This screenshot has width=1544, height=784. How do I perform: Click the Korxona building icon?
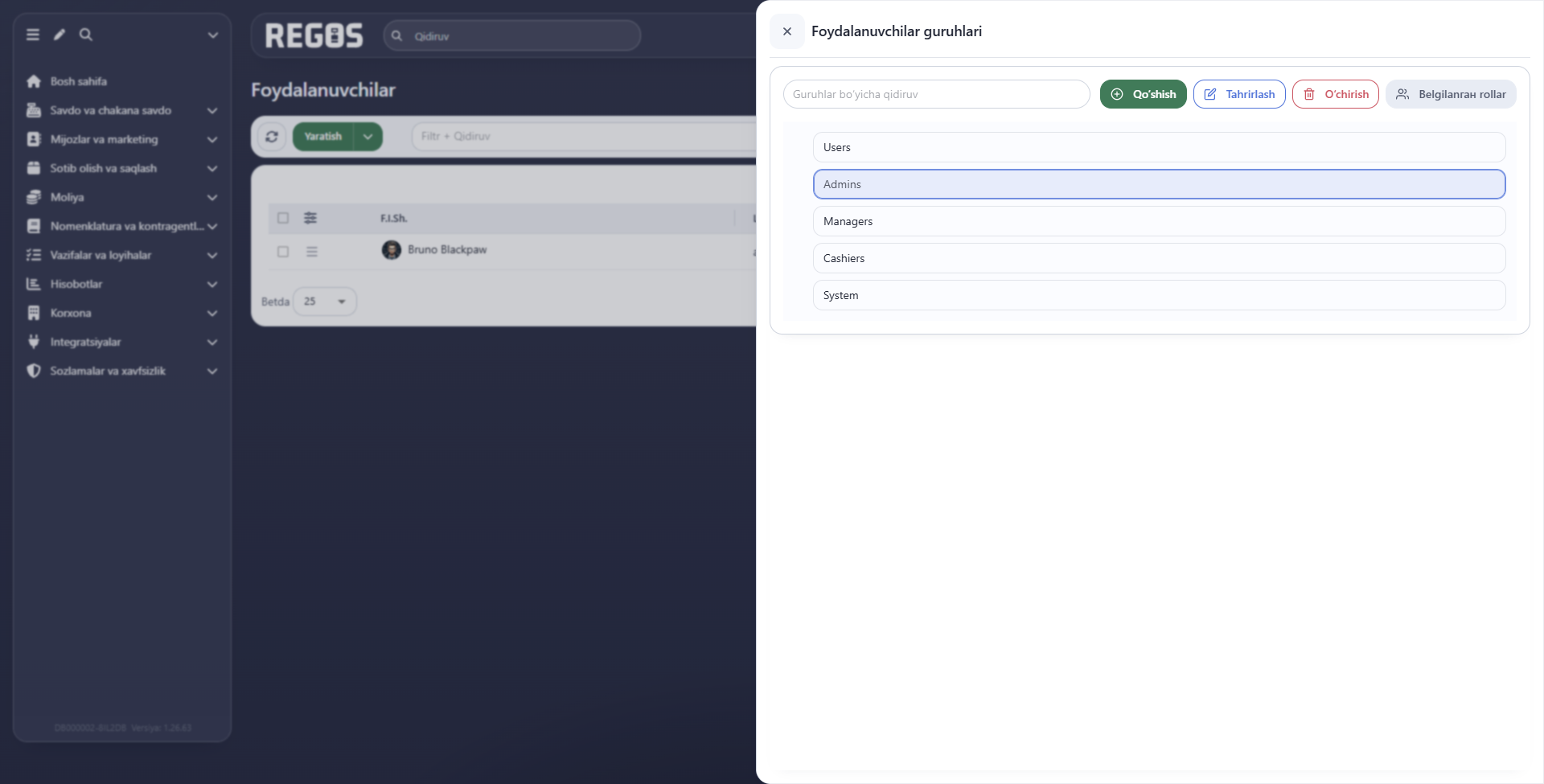(x=34, y=313)
